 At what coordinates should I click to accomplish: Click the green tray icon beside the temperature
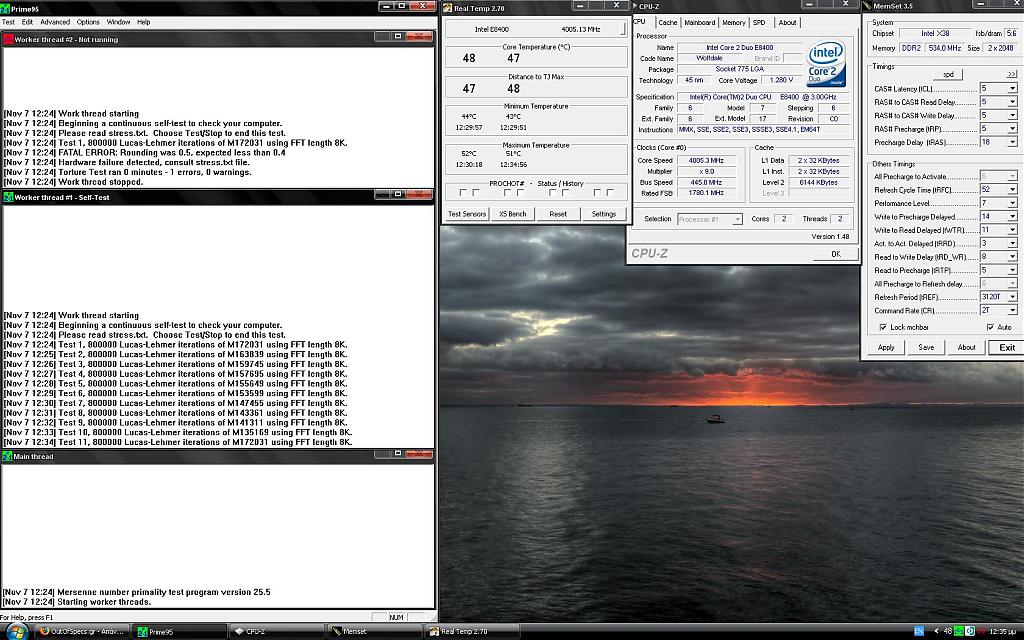pyautogui.click(x=958, y=631)
